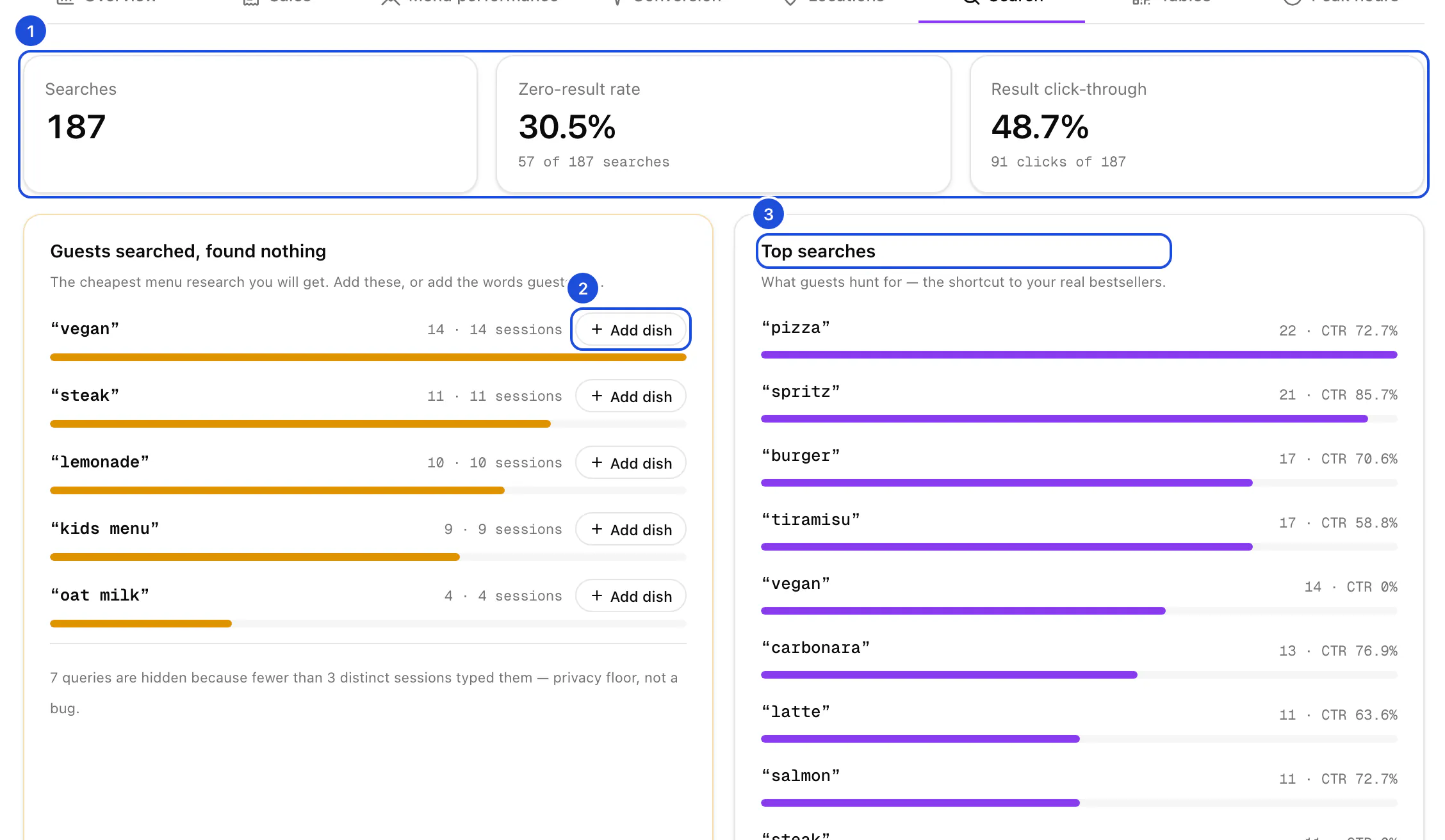The height and width of the screenshot is (840, 1445).
Task: Select the "14 · 14 sessions" count
Action: click(494, 330)
